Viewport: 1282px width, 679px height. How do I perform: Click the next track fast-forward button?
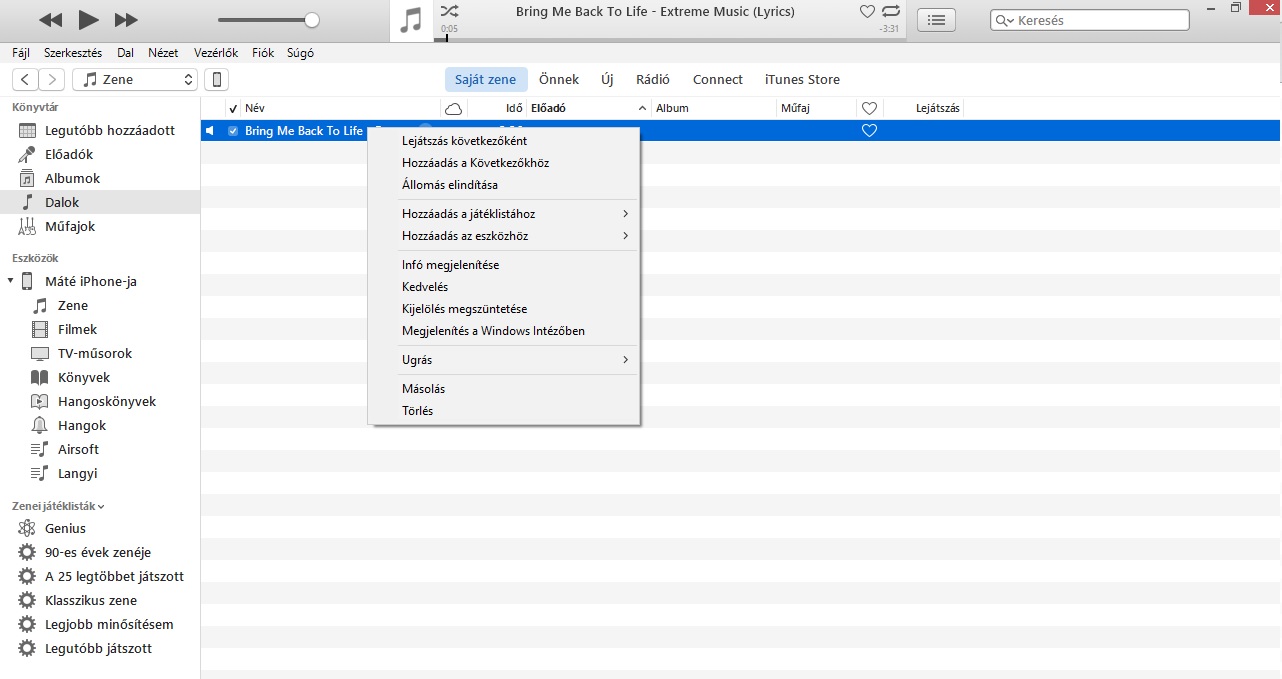click(126, 19)
